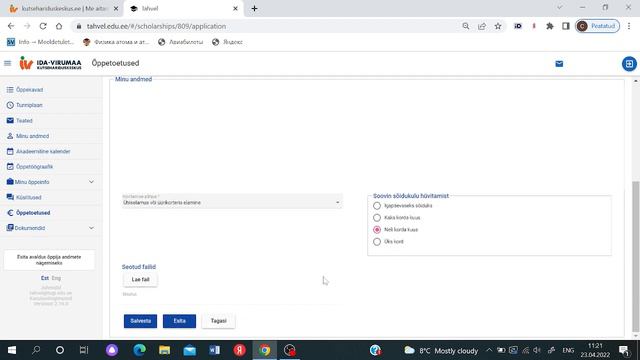The width and height of the screenshot is (640, 360).
Task: Click the Ida-Virumaa Kutsehariduskeskus logo
Action: [x=50, y=63]
